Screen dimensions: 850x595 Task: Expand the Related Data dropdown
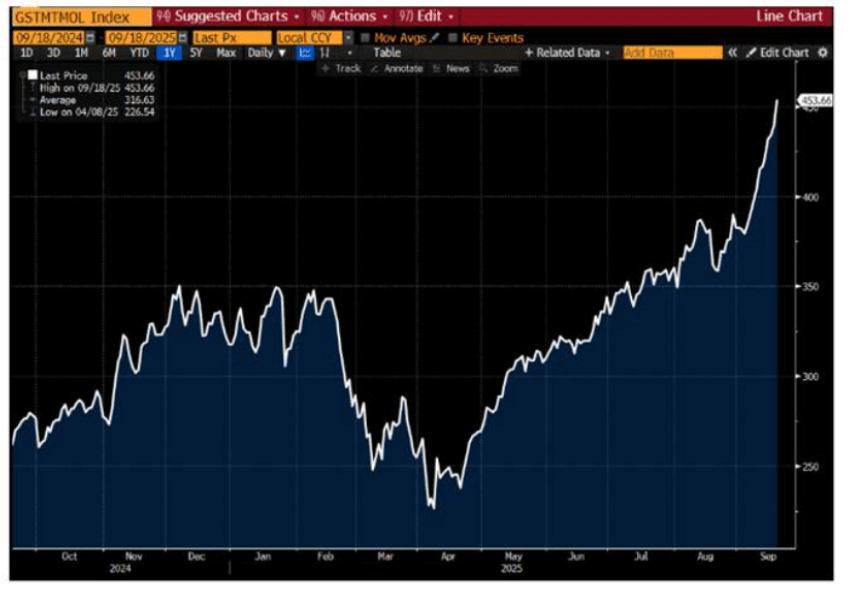click(x=567, y=53)
